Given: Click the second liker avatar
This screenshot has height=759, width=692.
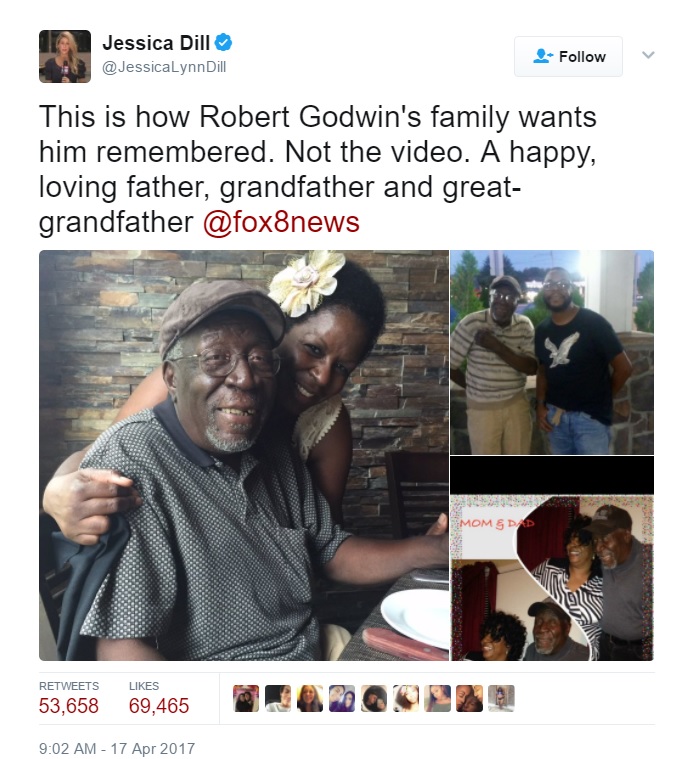Looking at the screenshot, I should tap(278, 698).
